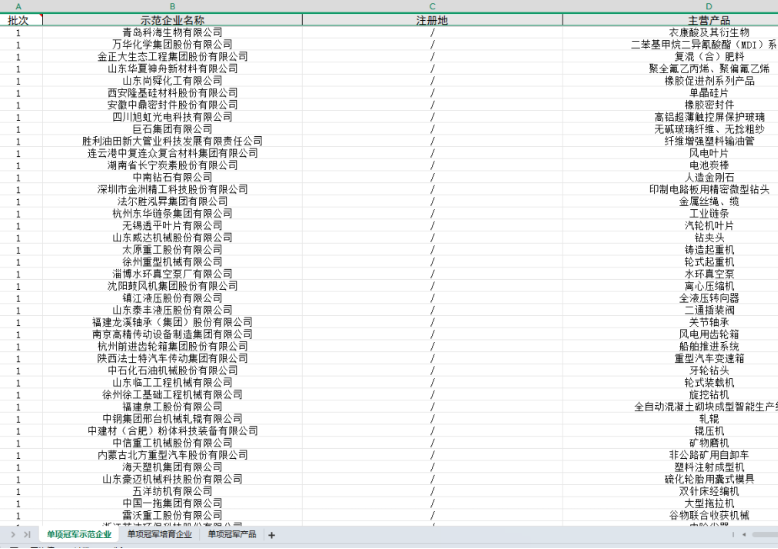The image size is (778, 549).
Task: Select cell 中南钻石有限公司
Action: click(172, 177)
